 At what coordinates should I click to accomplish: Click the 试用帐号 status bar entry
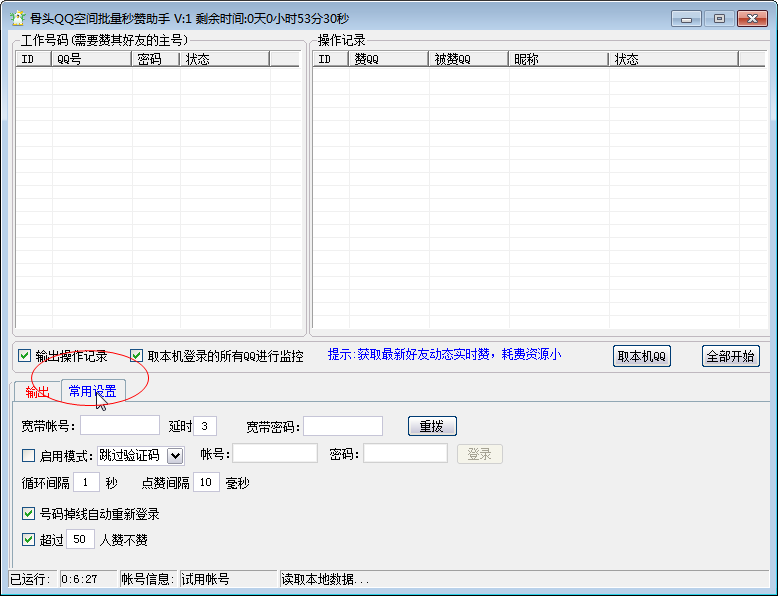(228, 579)
